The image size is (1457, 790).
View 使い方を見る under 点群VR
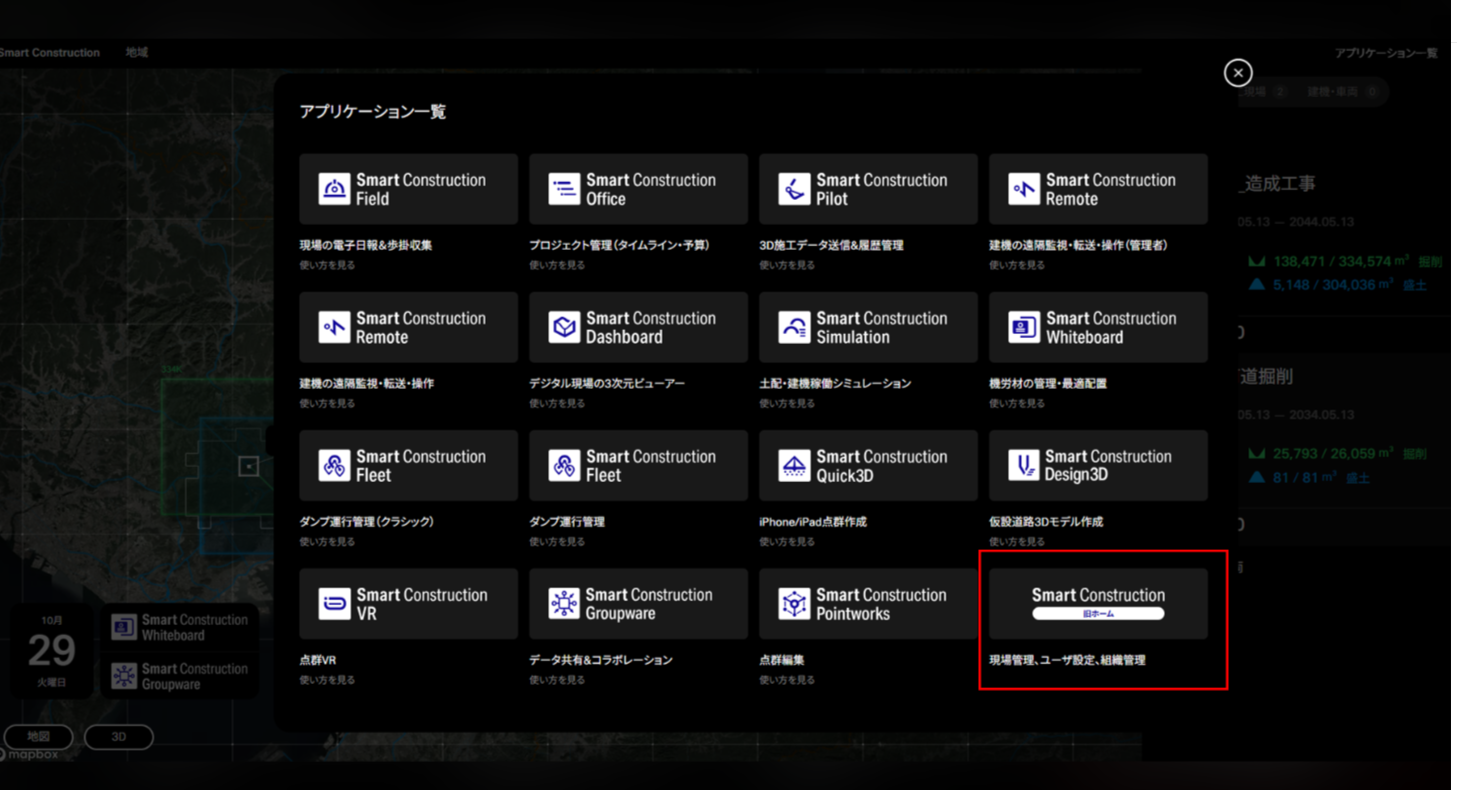[x=327, y=680]
